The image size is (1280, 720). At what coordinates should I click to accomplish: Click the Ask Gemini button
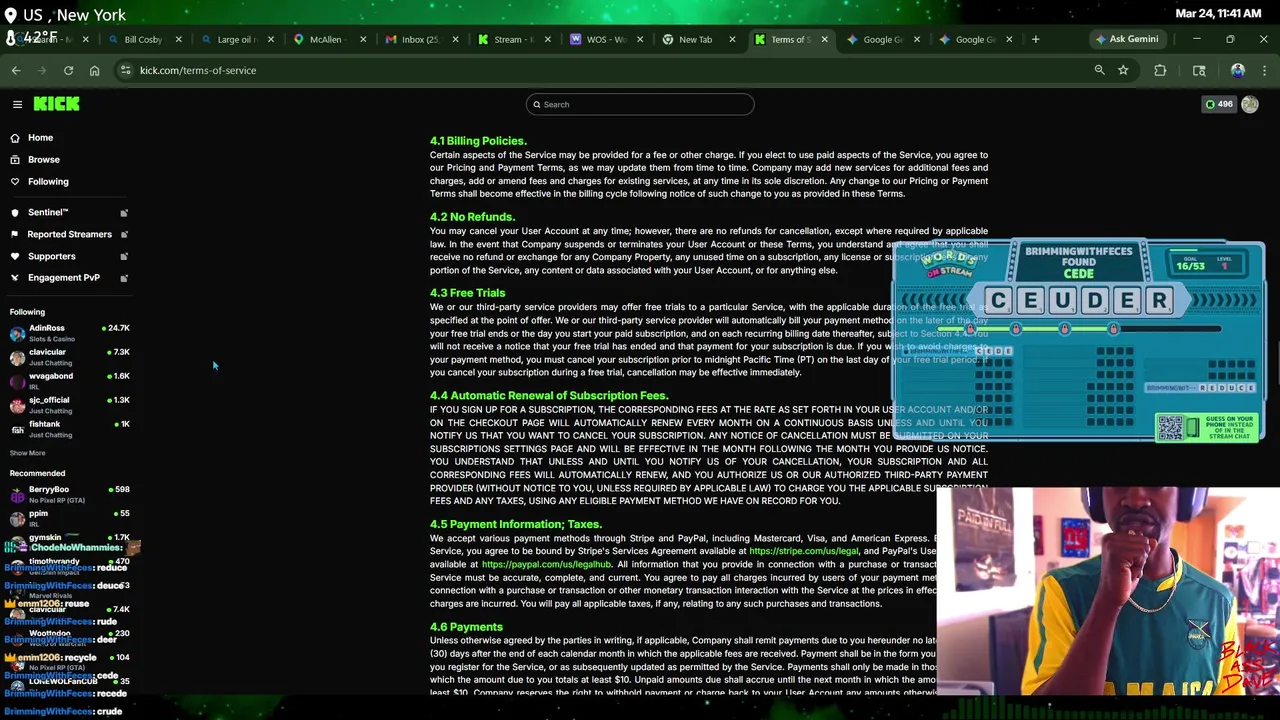coord(1127,39)
